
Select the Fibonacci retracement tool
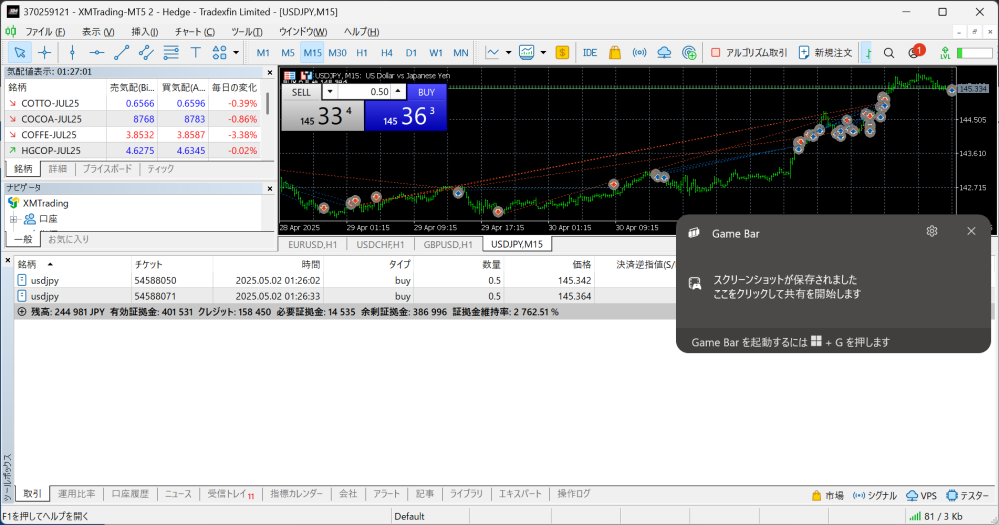point(171,53)
